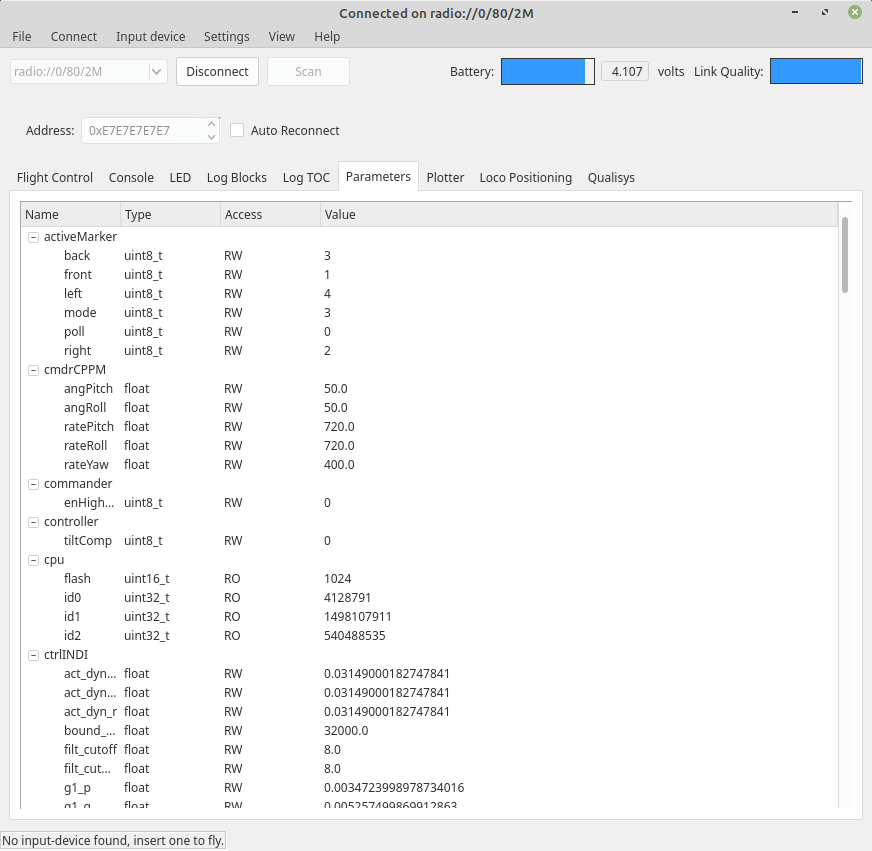Image resolution: width=872 pixels, height=851 pixels.
Task: Click the address spinner down arrow
Action: (211, 136)
